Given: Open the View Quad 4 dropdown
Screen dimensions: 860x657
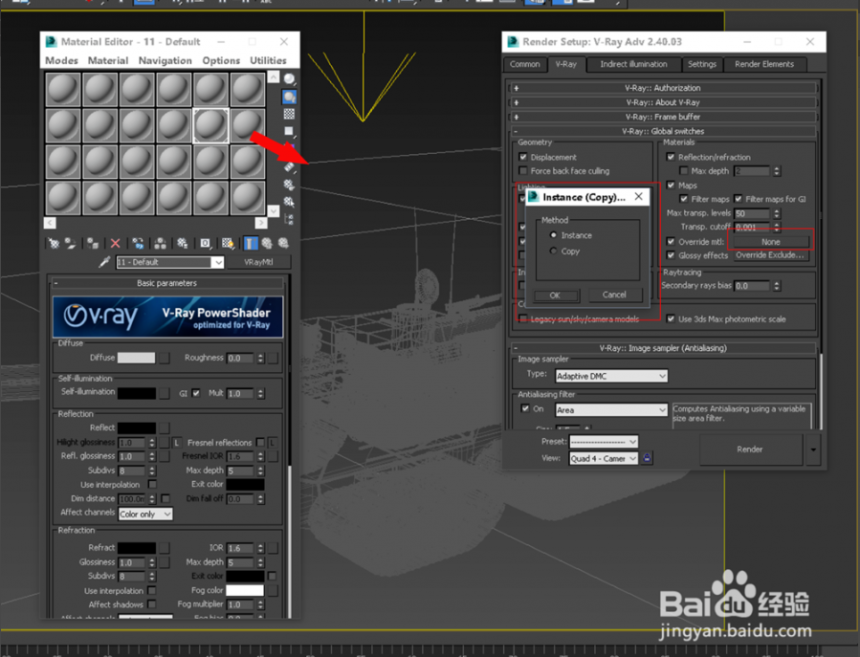Looking at the screenshot, I should click(x=603, y=458).
